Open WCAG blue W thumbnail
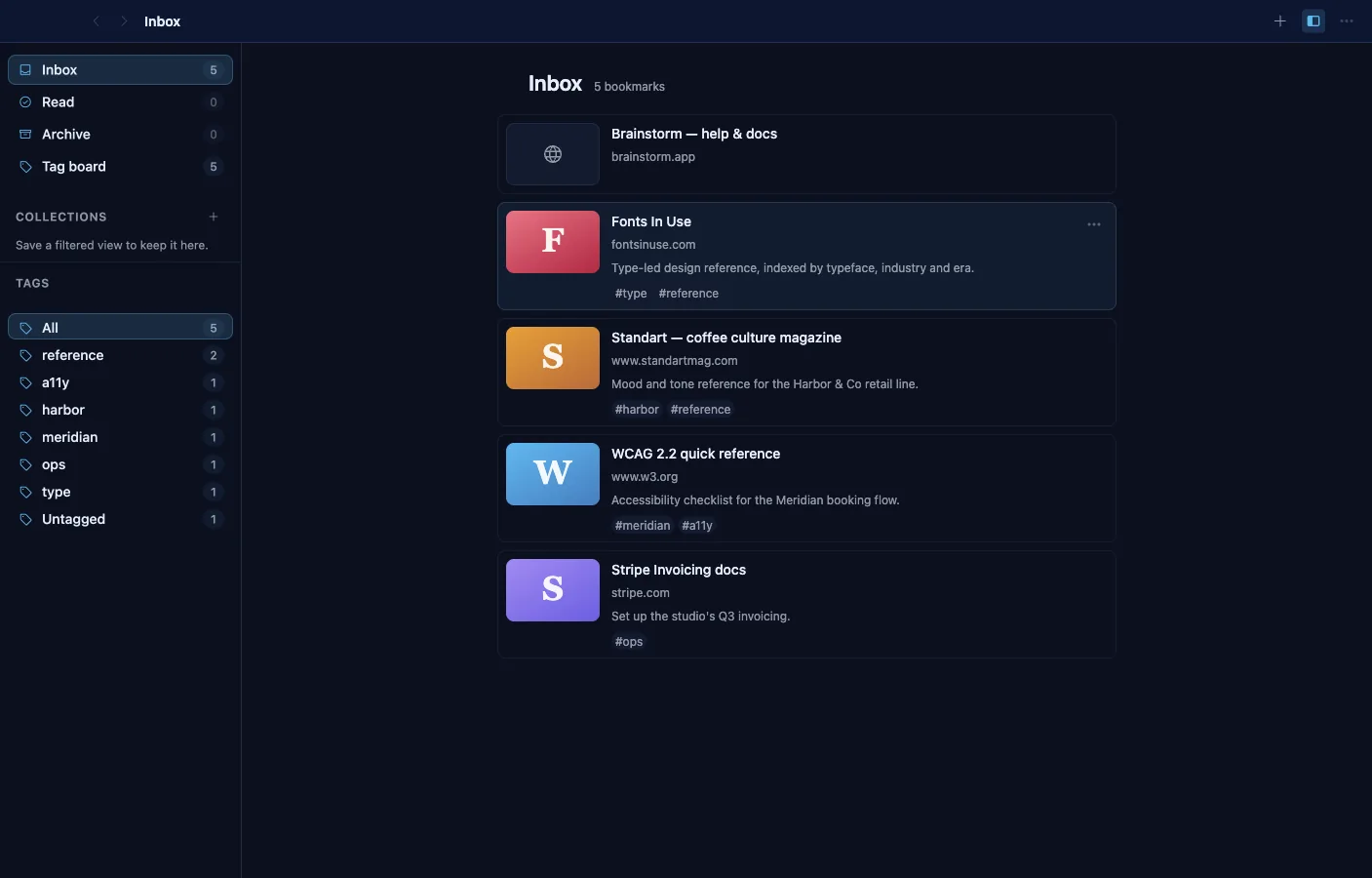The width and height of the screenshot is (1372, 878). pos(553,474)
